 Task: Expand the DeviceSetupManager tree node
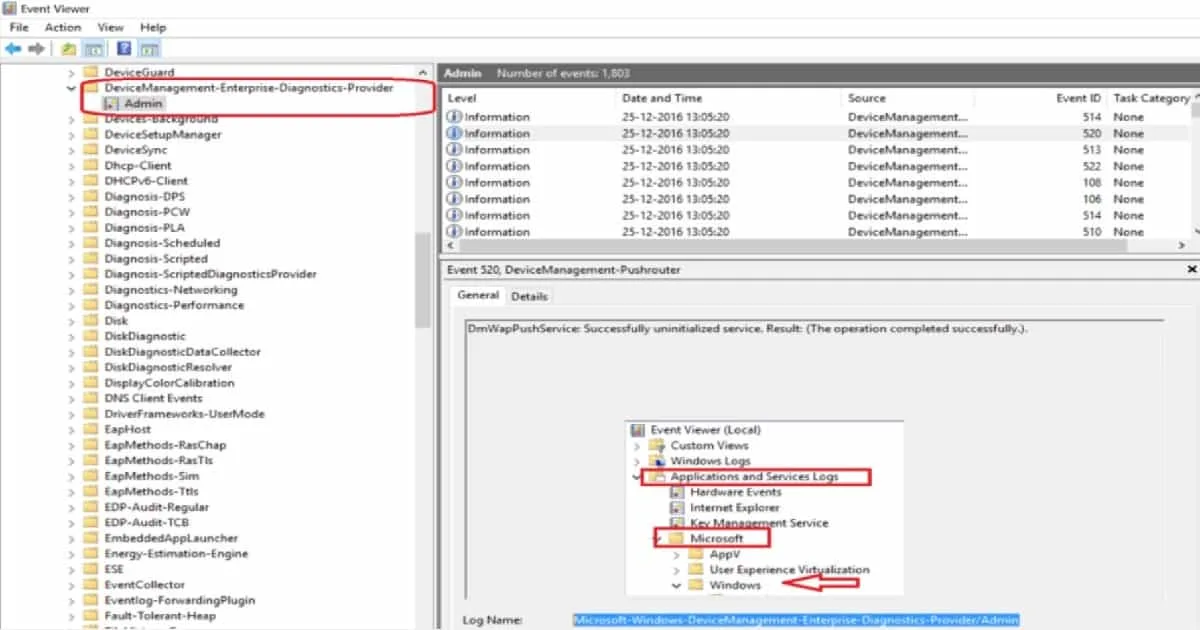[x=71, y=135]
